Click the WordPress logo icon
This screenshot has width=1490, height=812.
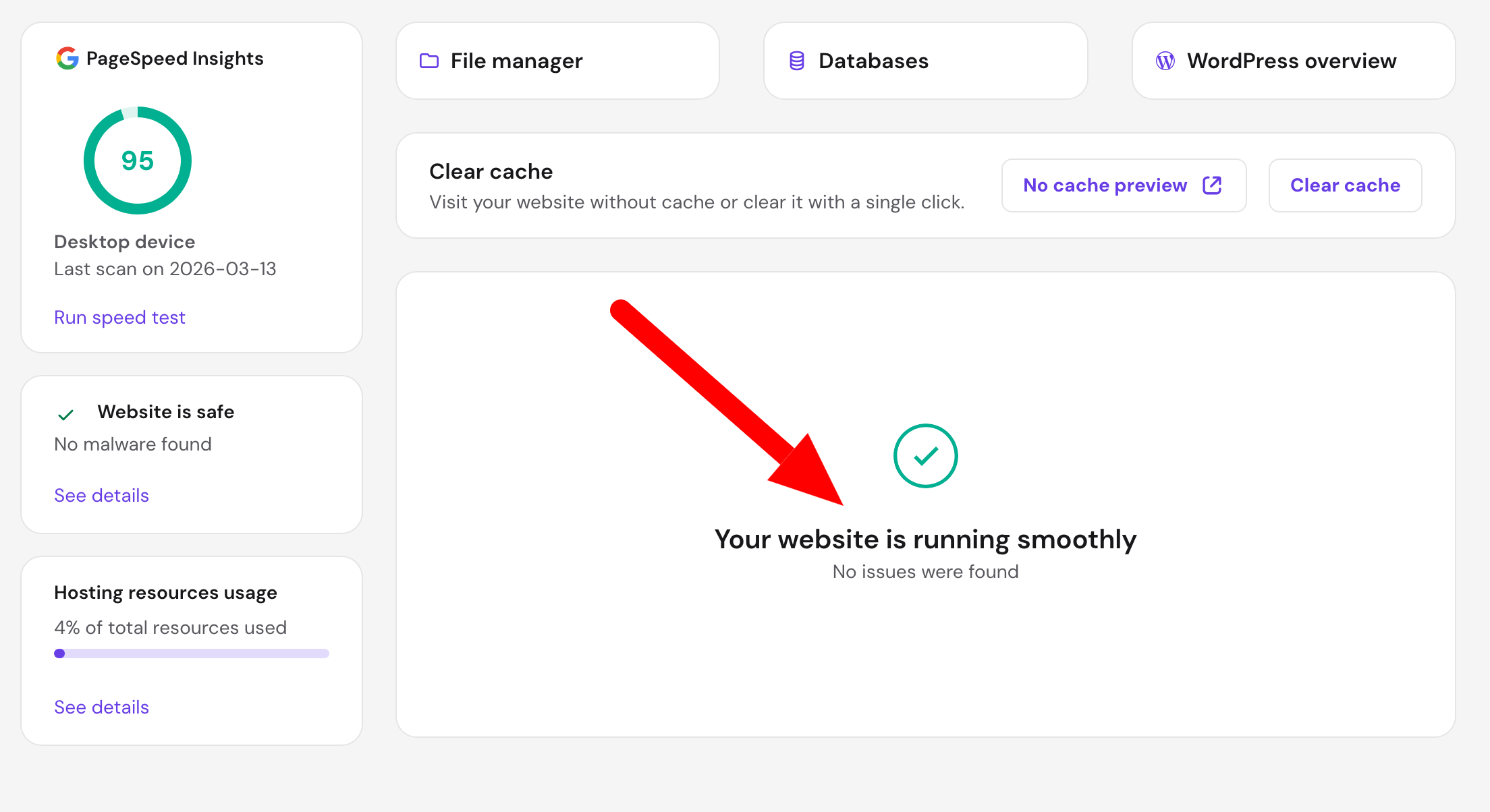pos(1165,61)
